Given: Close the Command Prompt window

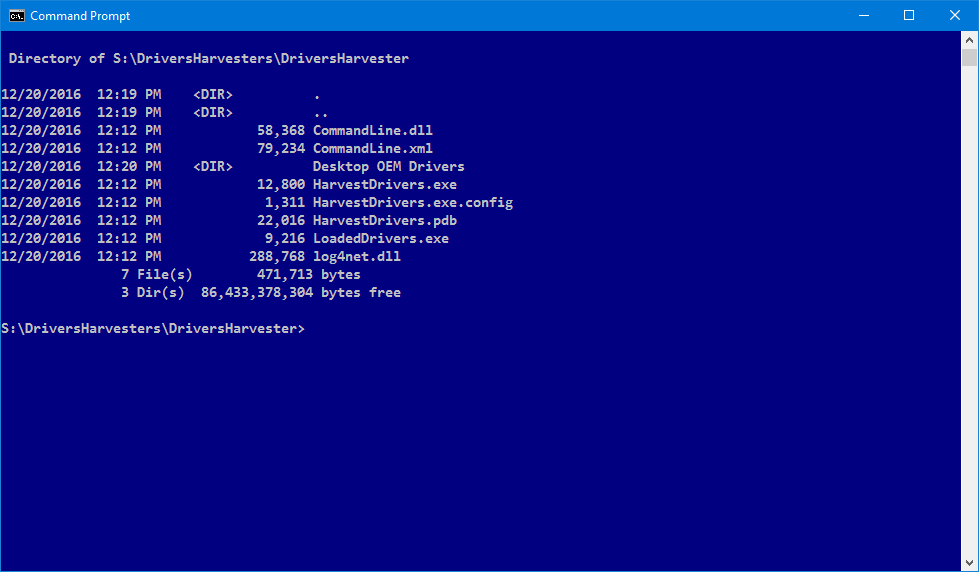Looking at the screenshot, I should [x=954, y=15].
